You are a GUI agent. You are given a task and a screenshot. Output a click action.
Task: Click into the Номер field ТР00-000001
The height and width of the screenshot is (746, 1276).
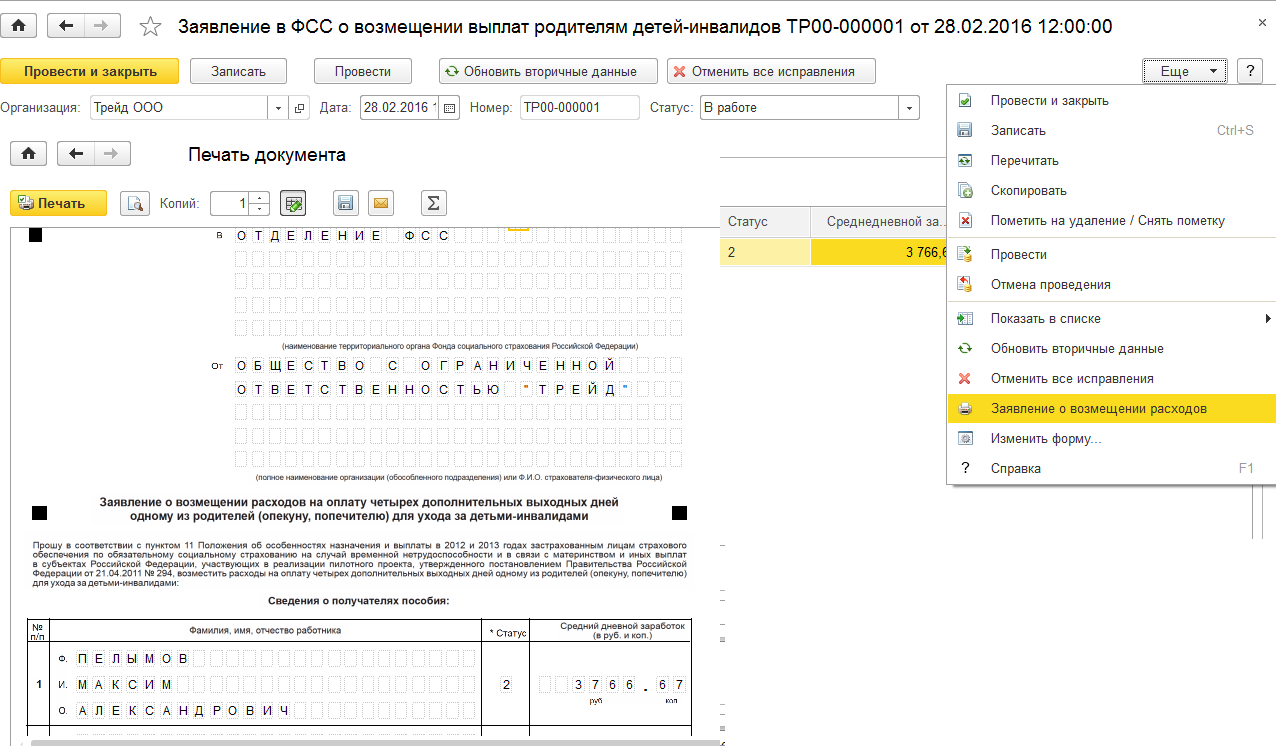(579, 108)
